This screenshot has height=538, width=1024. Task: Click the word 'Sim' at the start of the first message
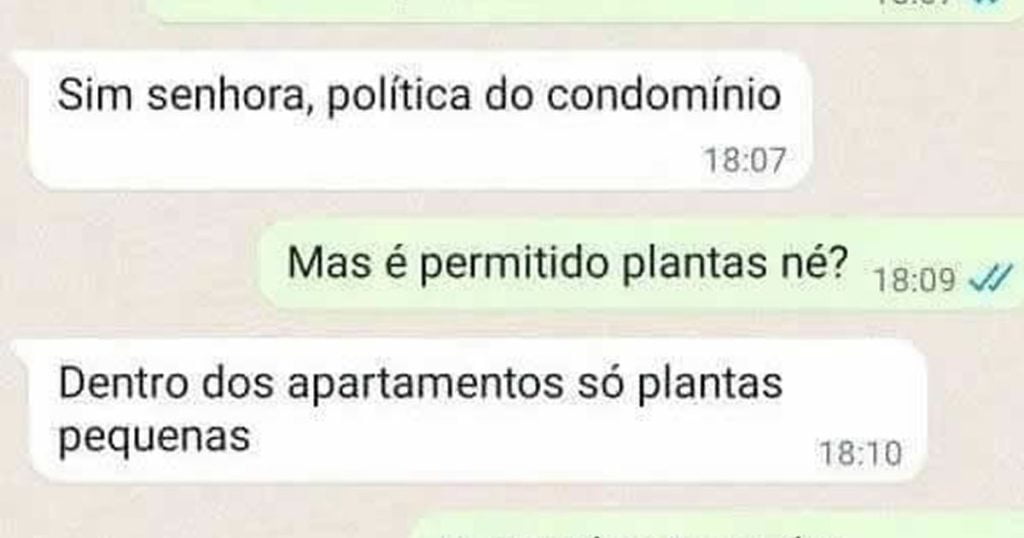(x=96, y=95)
